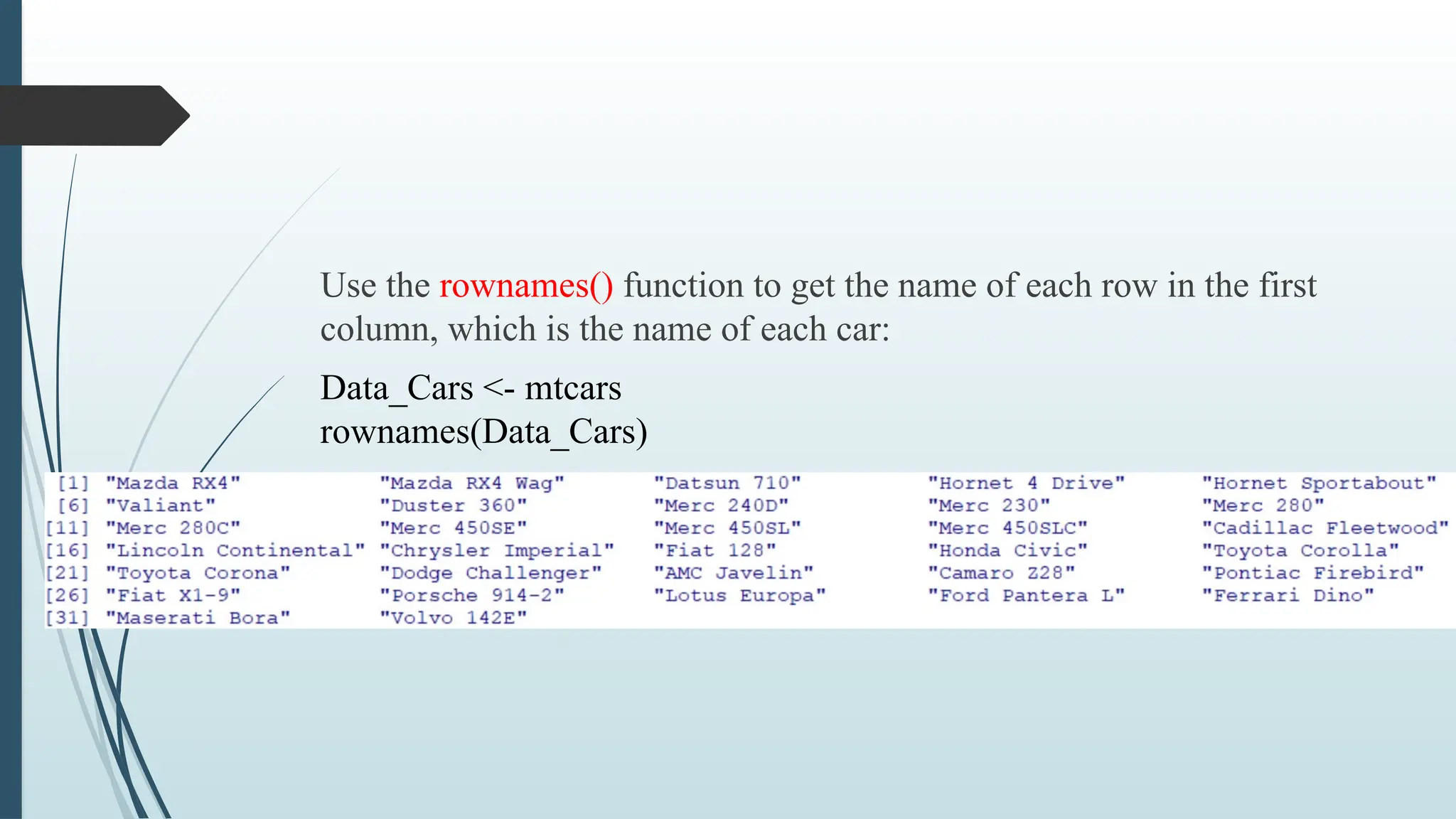Screen dimensions: 1456x819
Task: Click the [26] index label
Action: click(68, 596)
